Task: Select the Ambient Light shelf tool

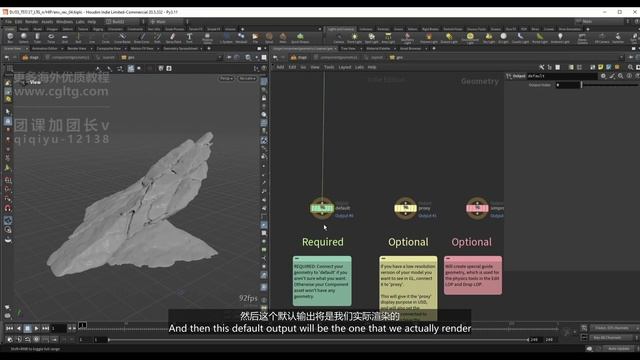Action: point(560,38)
